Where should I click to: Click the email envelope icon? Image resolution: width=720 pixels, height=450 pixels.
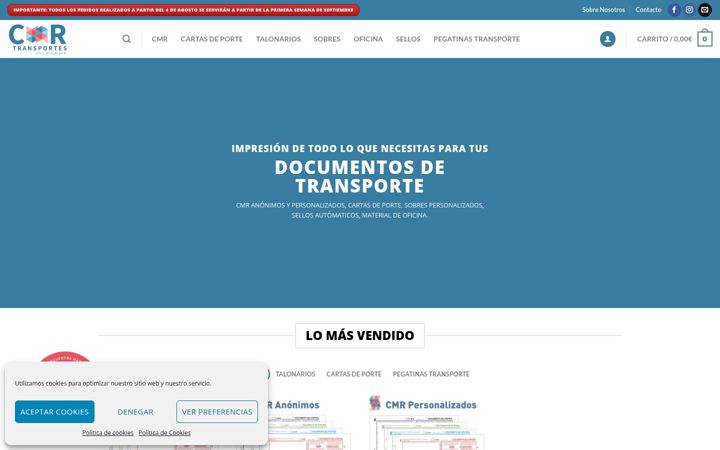tap(705, 10)
